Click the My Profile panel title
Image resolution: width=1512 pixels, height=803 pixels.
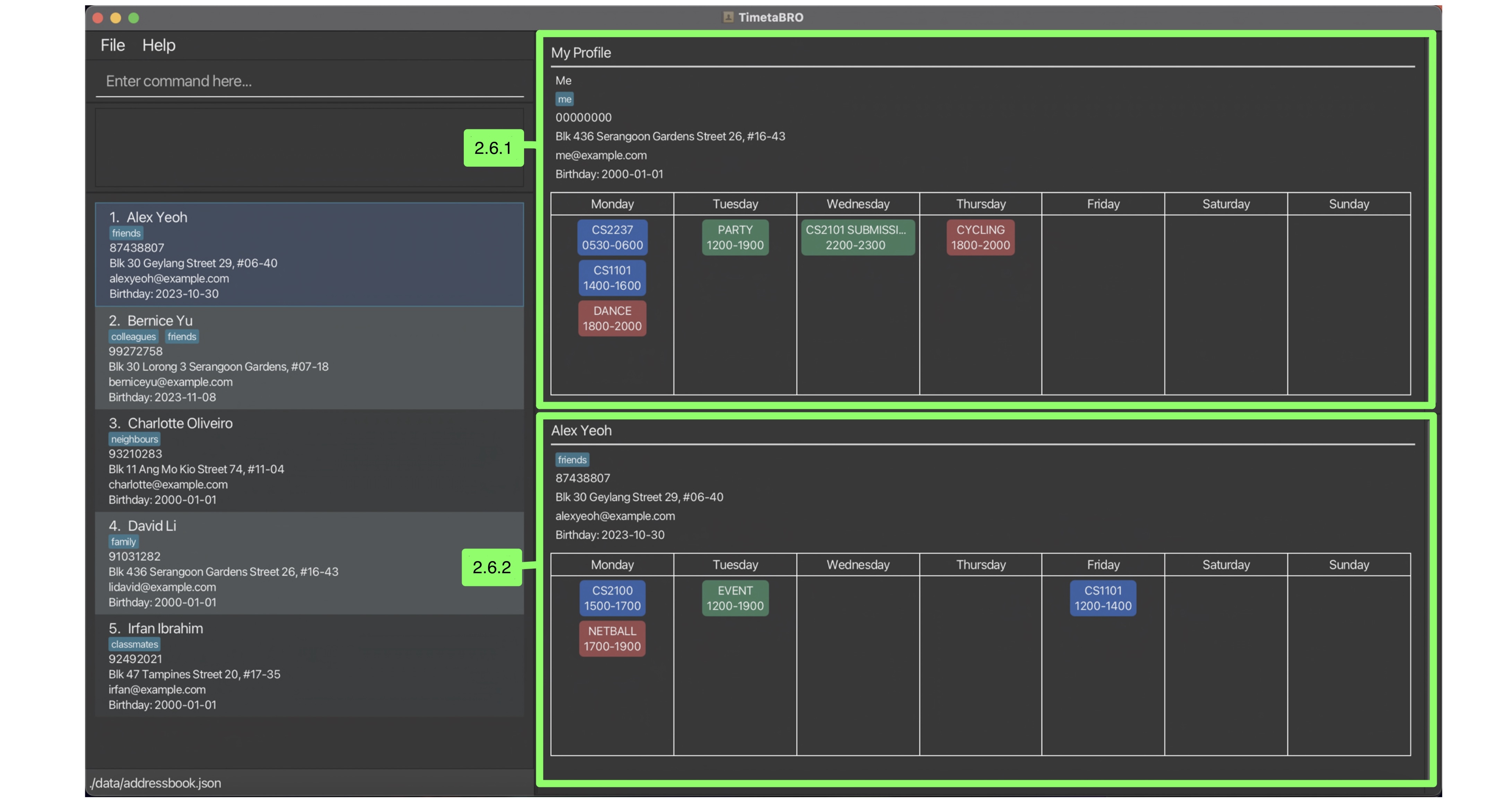581,53
